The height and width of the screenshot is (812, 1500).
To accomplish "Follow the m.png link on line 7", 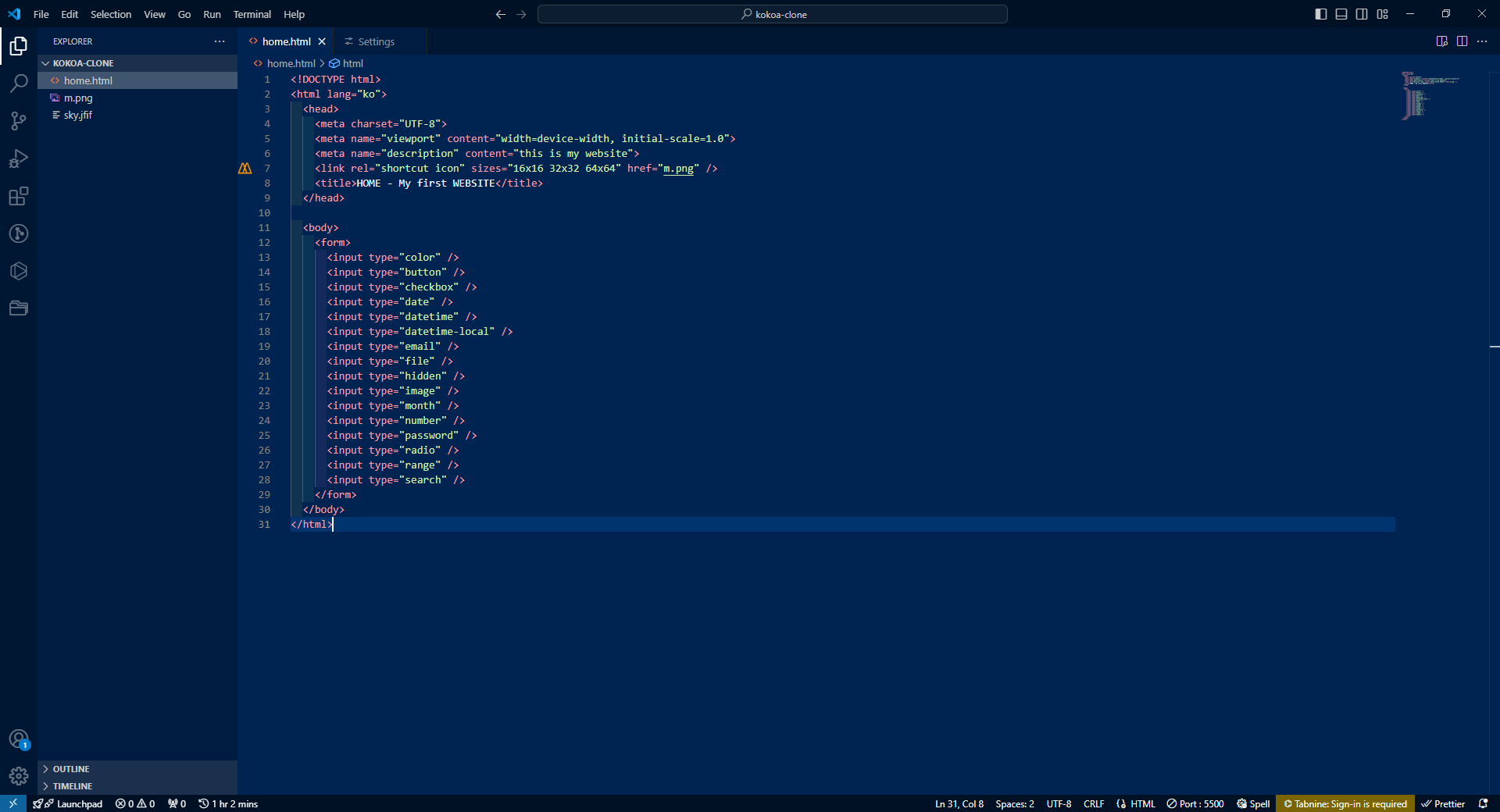I will click(x=678, y=169).
